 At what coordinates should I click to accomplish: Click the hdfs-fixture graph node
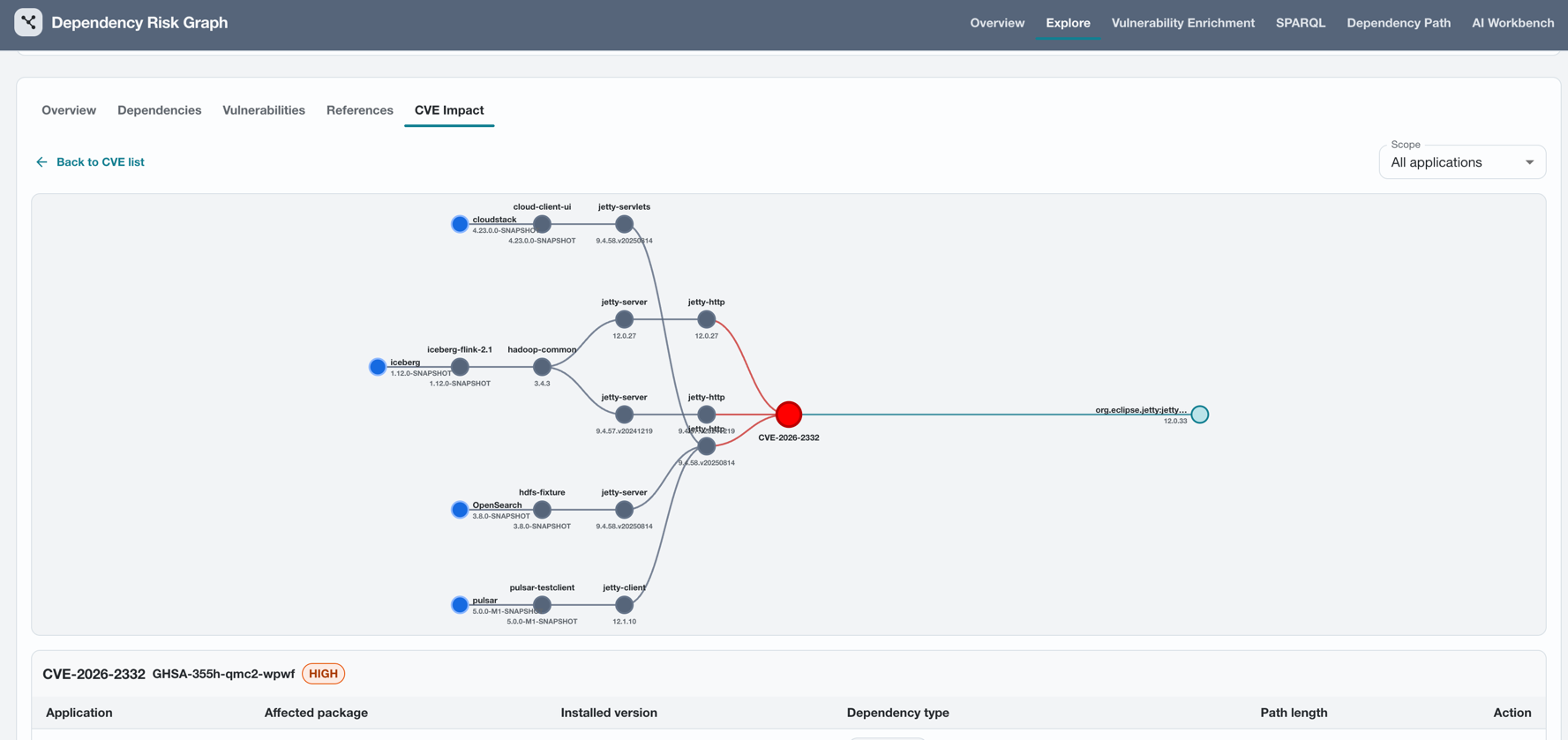542,510
